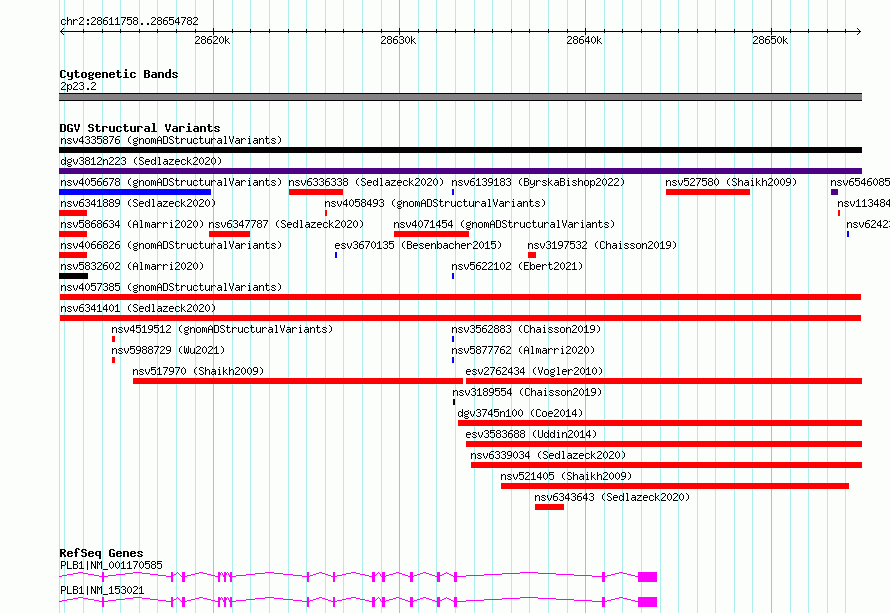This screenshot has width=890, height=613.
Task: Click esv3670135 (Besenbacher2015) label
Action: [x=418, y=245]
